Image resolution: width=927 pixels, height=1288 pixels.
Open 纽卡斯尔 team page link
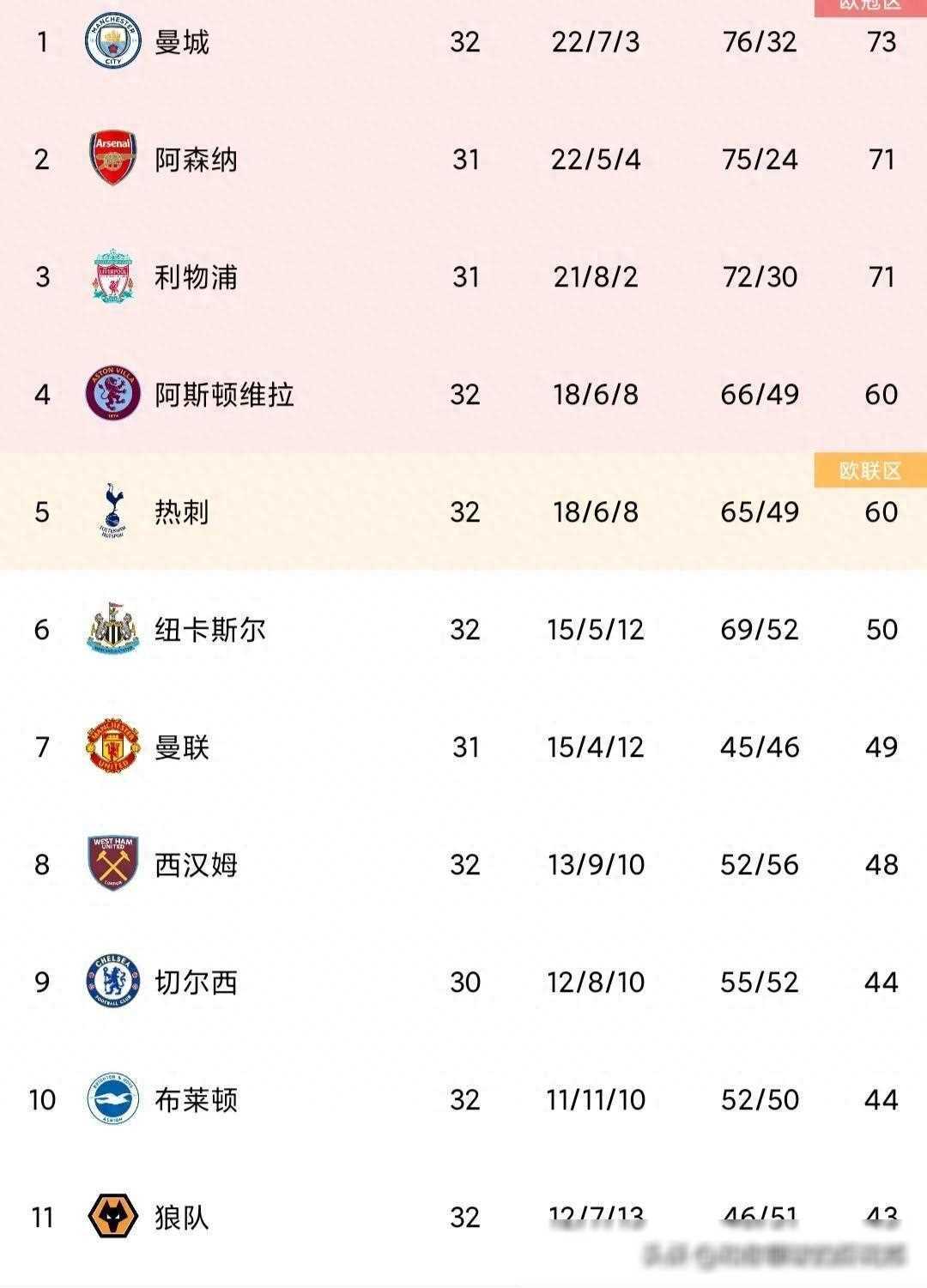pyautogui.click(x=210, y=630)
